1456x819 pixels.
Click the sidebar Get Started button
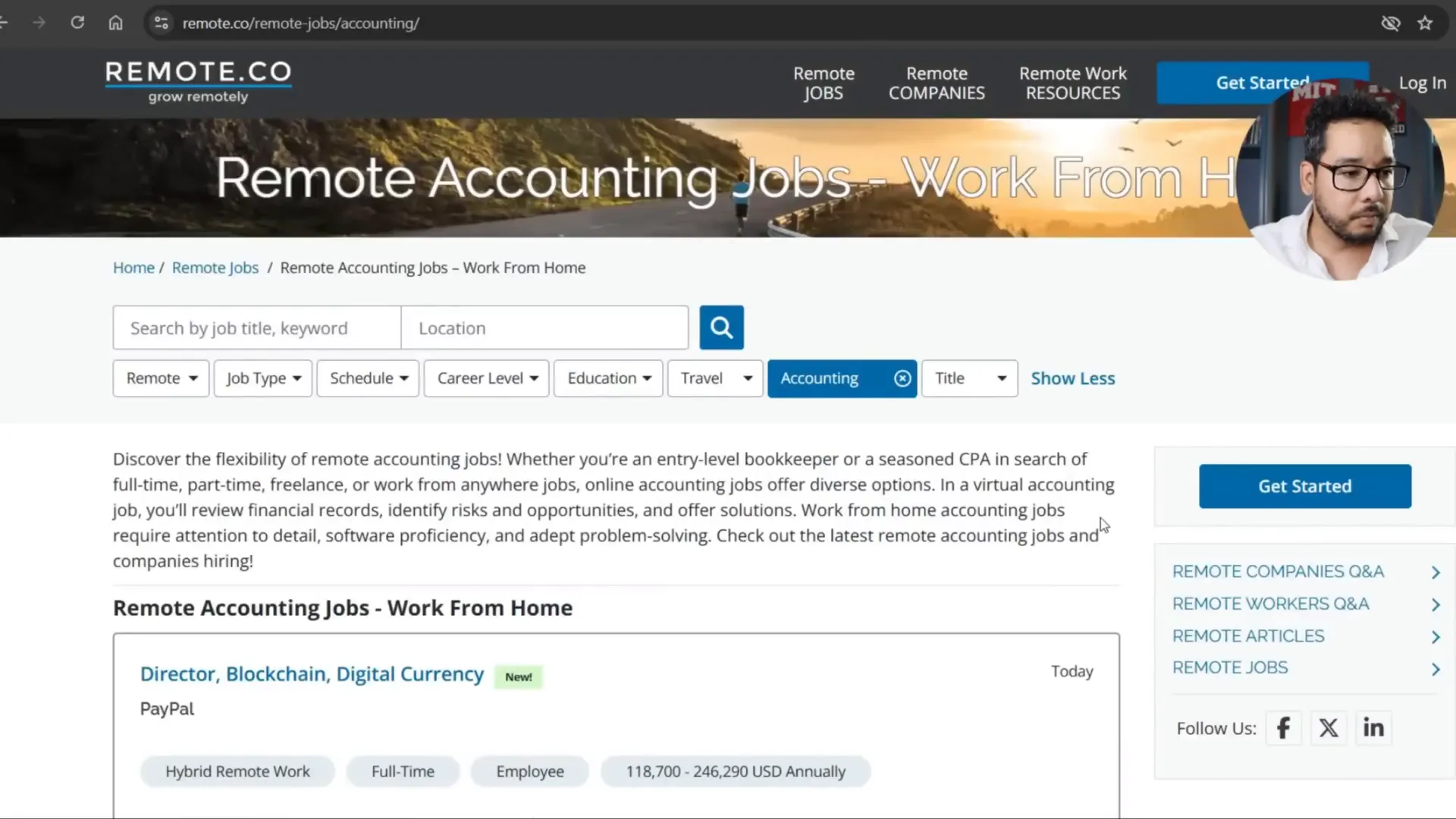point(1304,486)
